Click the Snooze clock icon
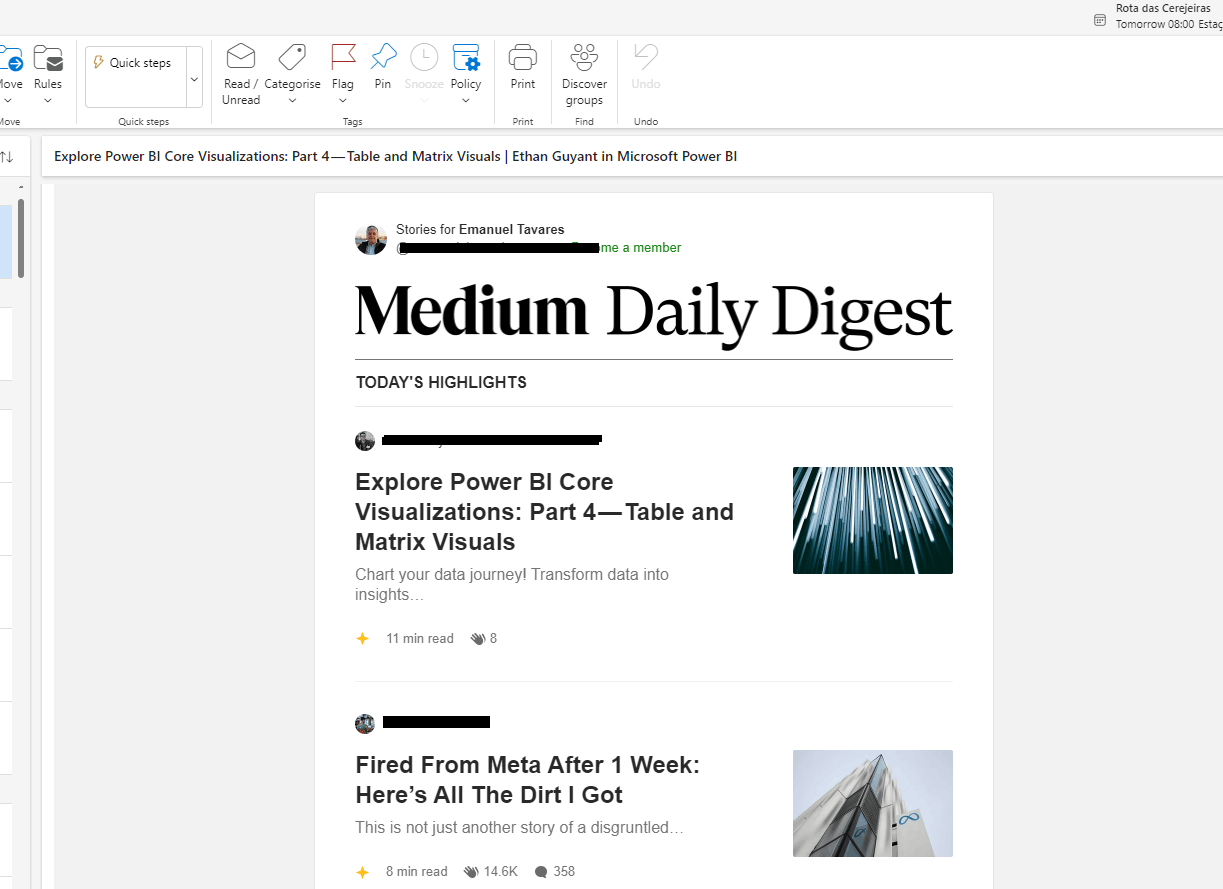 (424, 56)
